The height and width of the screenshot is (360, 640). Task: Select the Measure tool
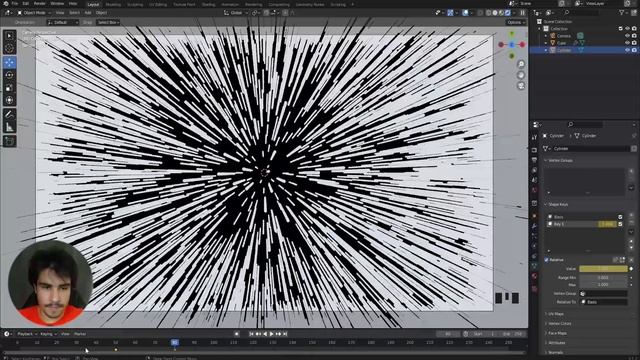[9, 127]
